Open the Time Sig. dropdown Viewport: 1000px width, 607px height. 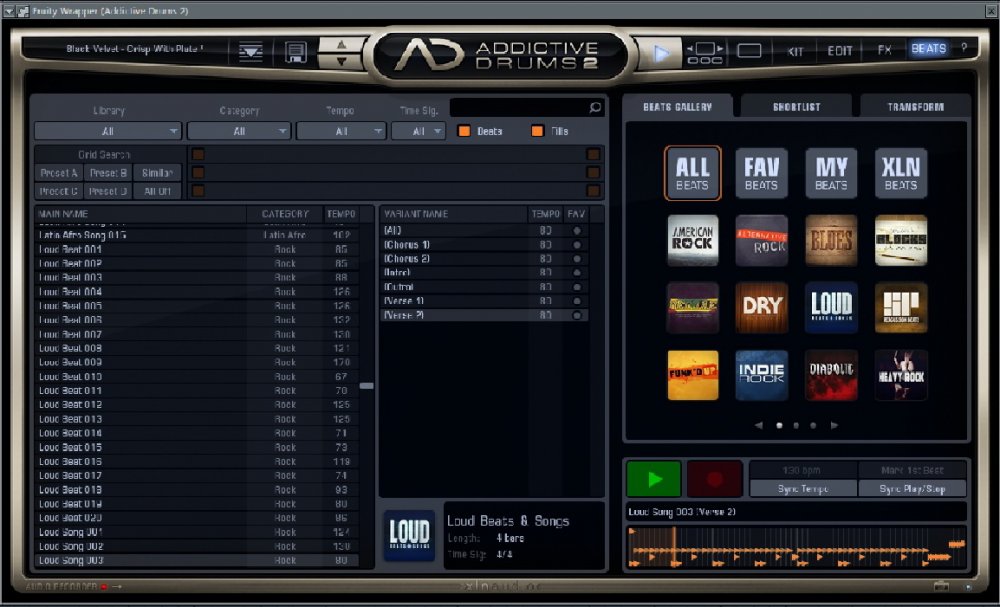(x=418, y=131)
